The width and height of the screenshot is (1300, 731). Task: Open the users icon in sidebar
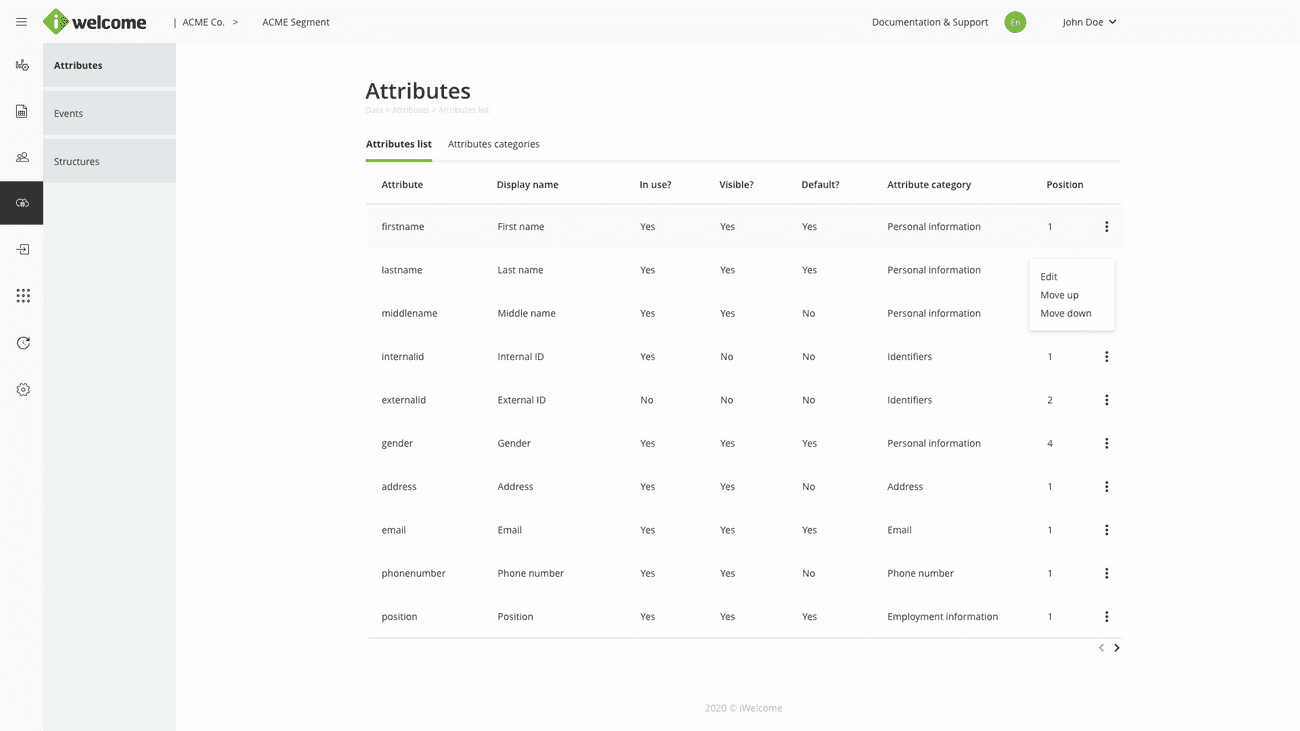point(22,158)
